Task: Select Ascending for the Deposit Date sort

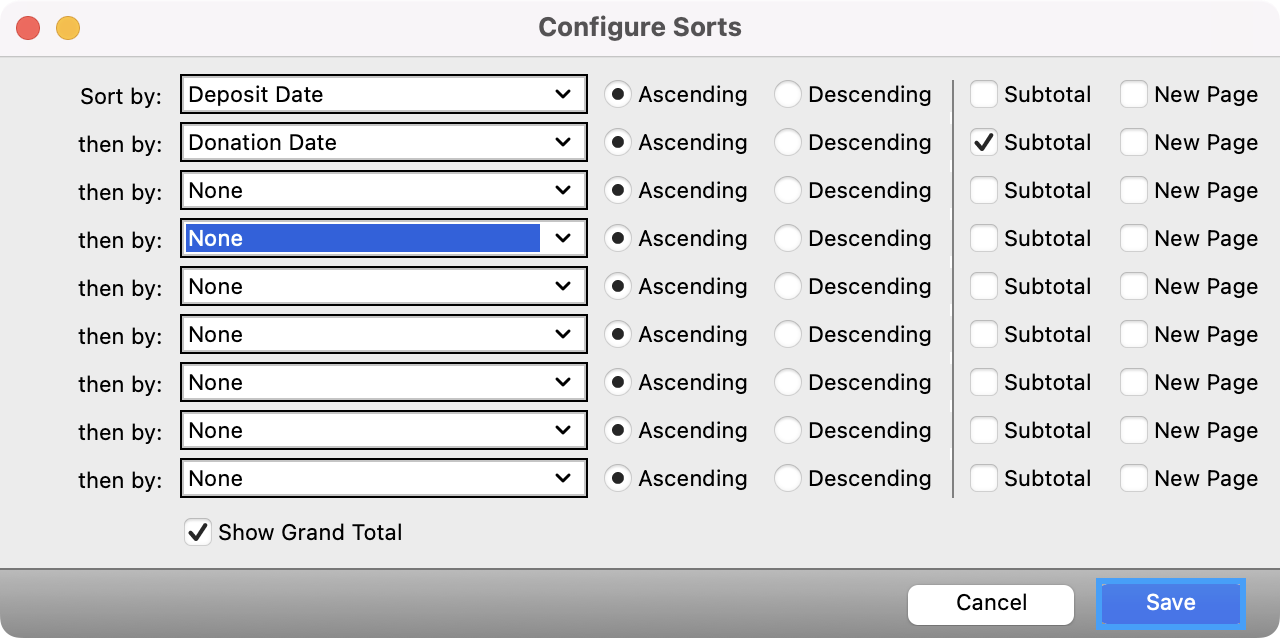Action: [x=619, y=95]
